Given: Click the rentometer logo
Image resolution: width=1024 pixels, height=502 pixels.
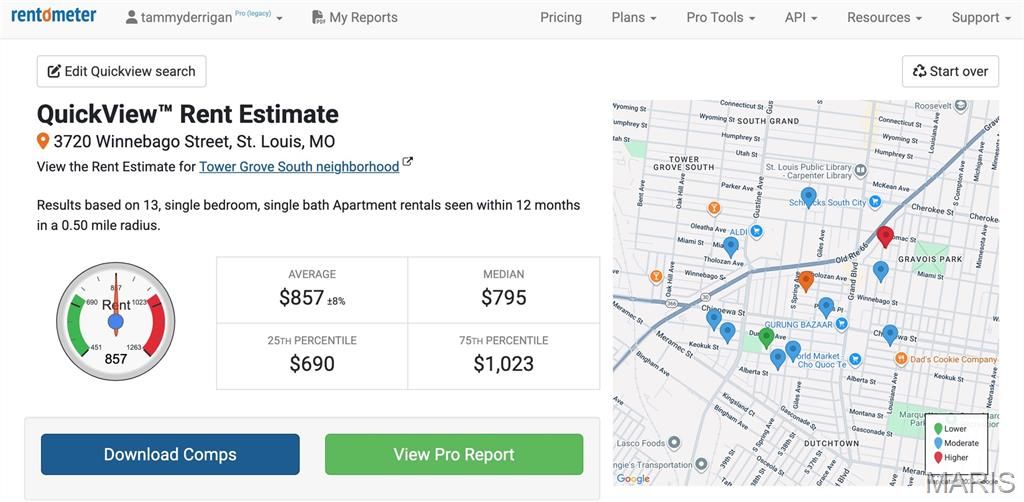Looking at the screenshot, I should coord(54,16).
